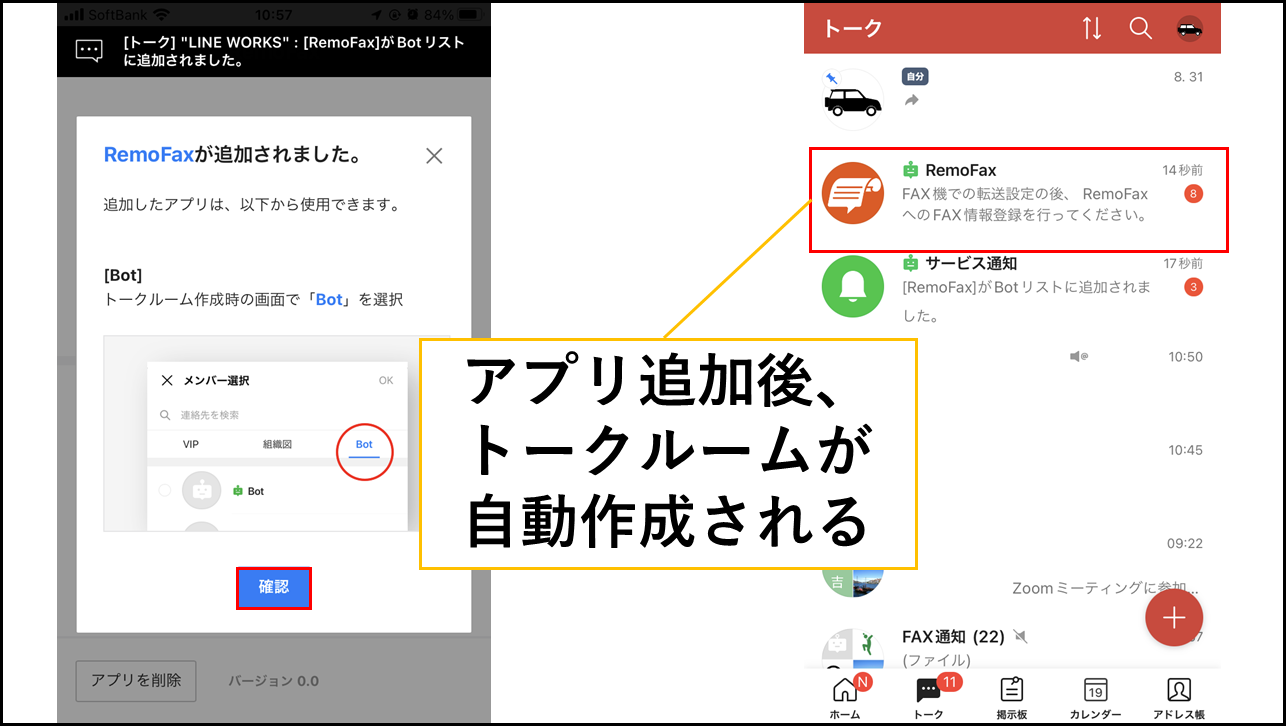Image resolution: width=1286 pixels, height=726 pixels.
Task: Close the RemoFax added dialog with X
Action: pyautogui.click(x=434, y=156)
